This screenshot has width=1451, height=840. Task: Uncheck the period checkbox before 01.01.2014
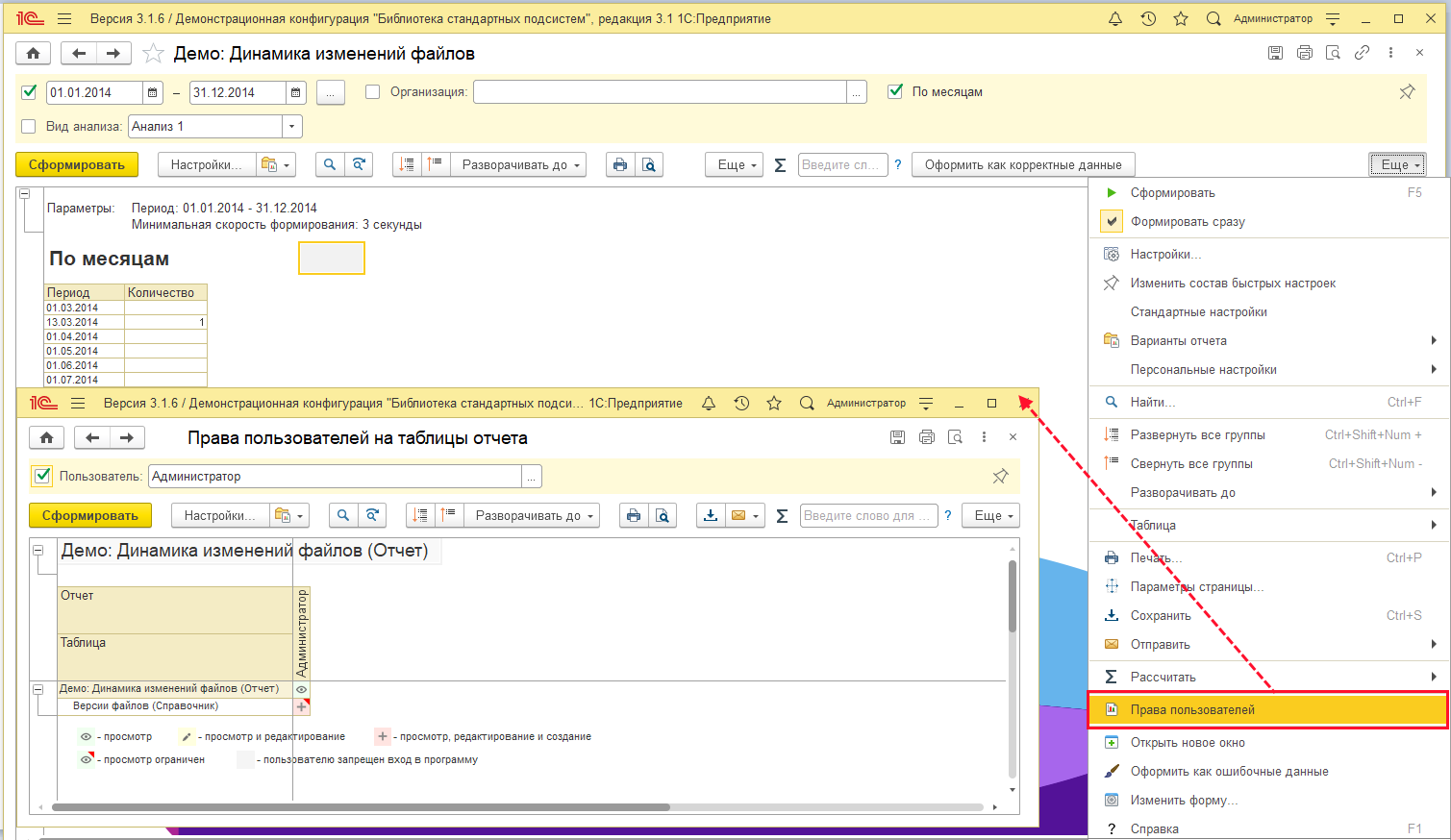pos(29,92)
